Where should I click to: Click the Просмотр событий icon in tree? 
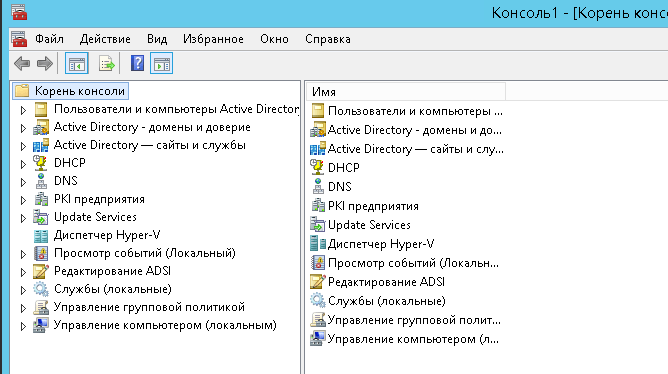point(41,253)
